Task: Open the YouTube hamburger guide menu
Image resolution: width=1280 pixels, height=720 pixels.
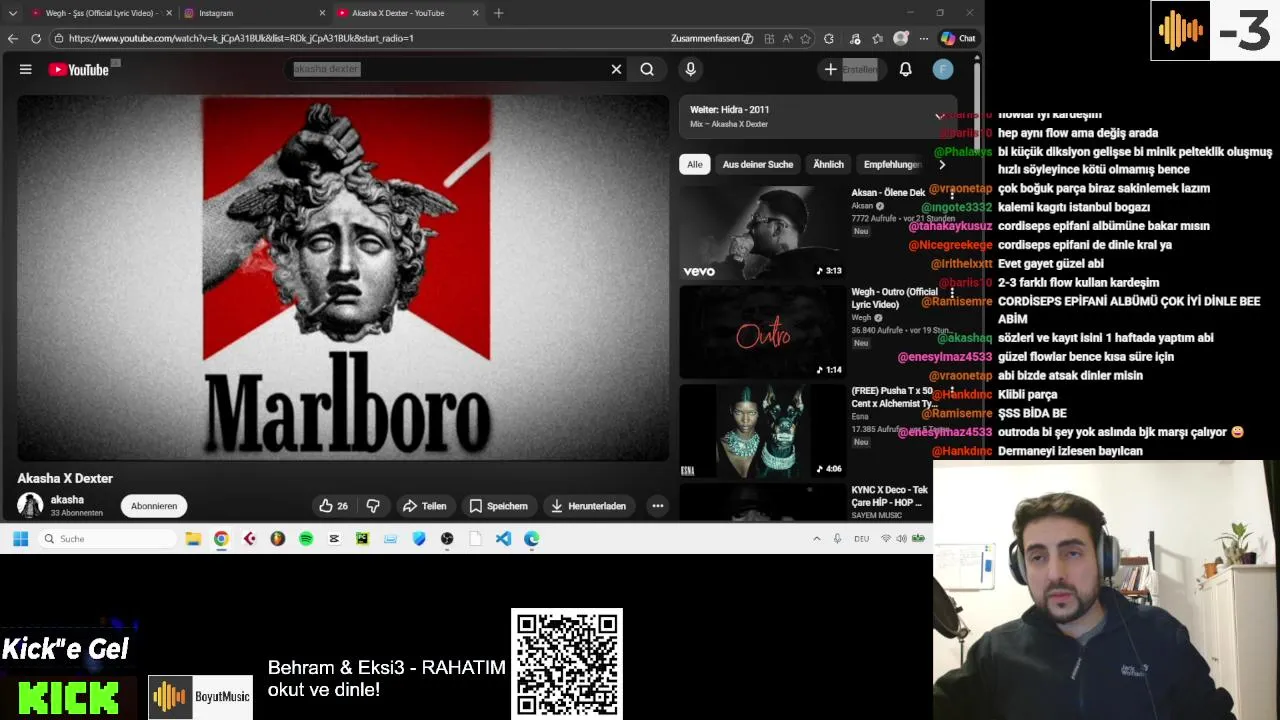Action: (x=26, y=69)
